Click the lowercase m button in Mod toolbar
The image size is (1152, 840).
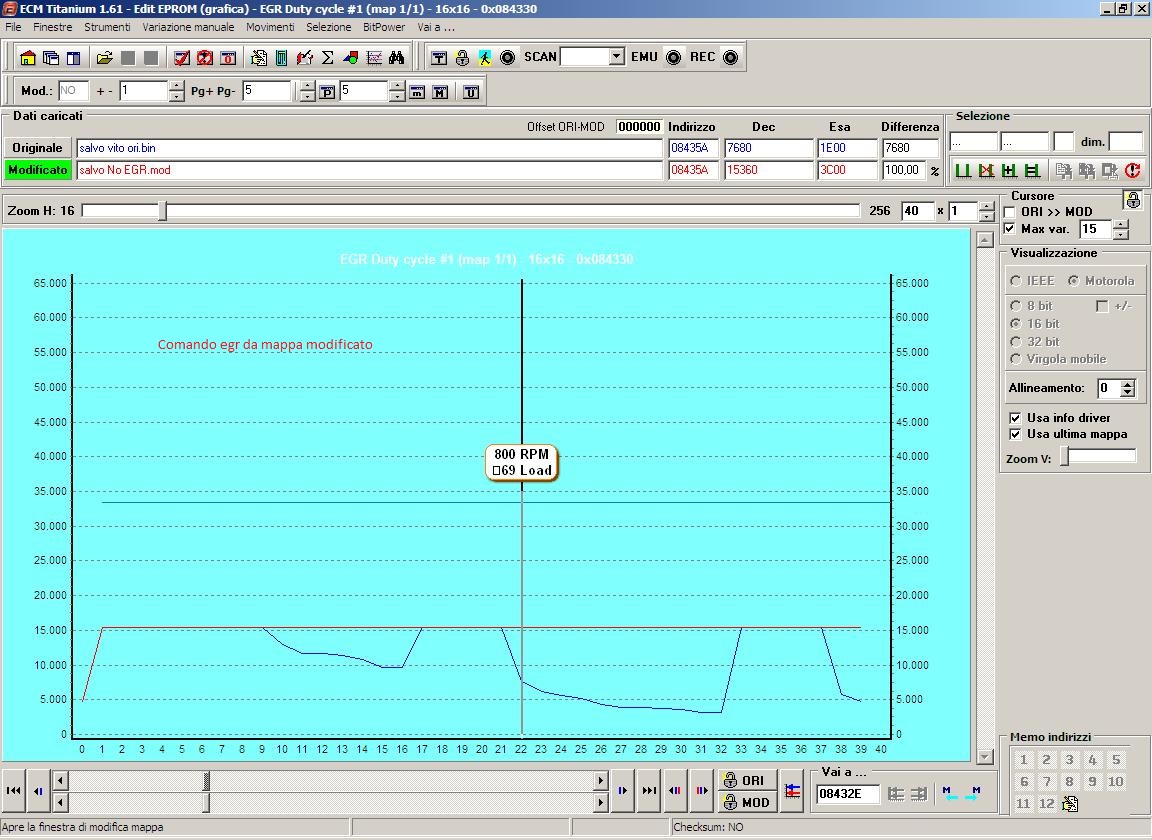pyautogui.click(x=417, y=92)
